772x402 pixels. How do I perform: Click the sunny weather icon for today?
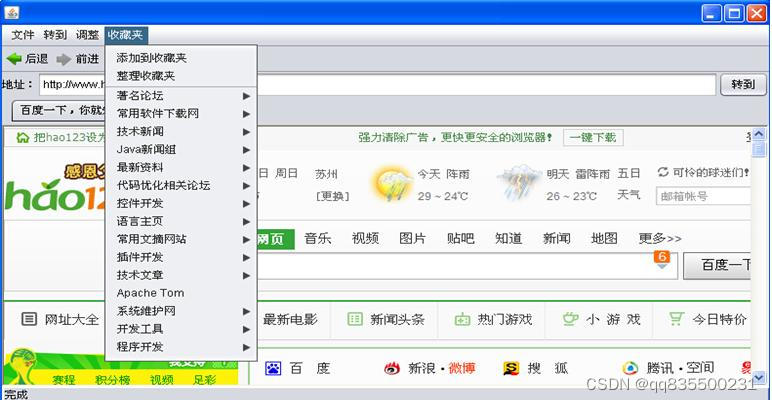click(392, 185)
